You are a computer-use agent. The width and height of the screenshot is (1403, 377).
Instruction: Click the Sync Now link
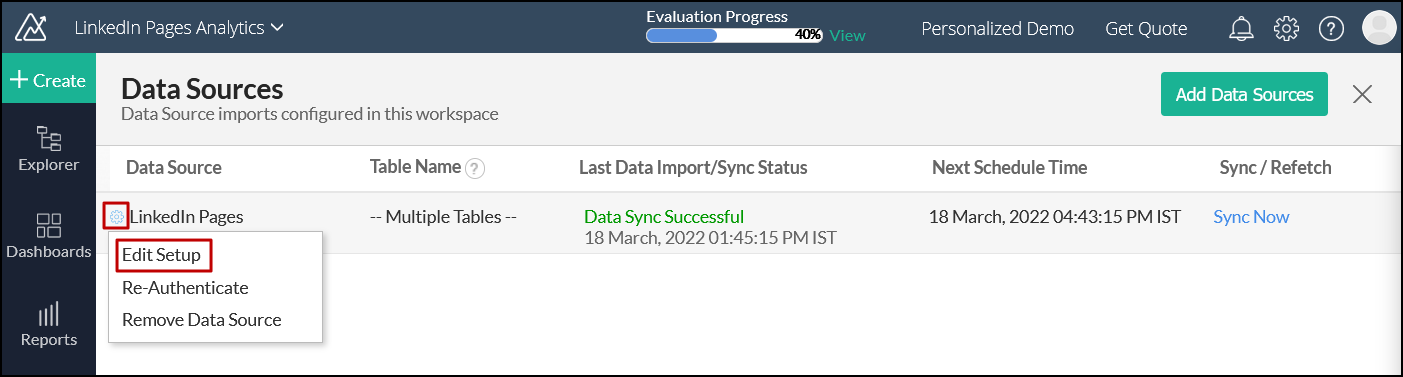[1251, 217]
